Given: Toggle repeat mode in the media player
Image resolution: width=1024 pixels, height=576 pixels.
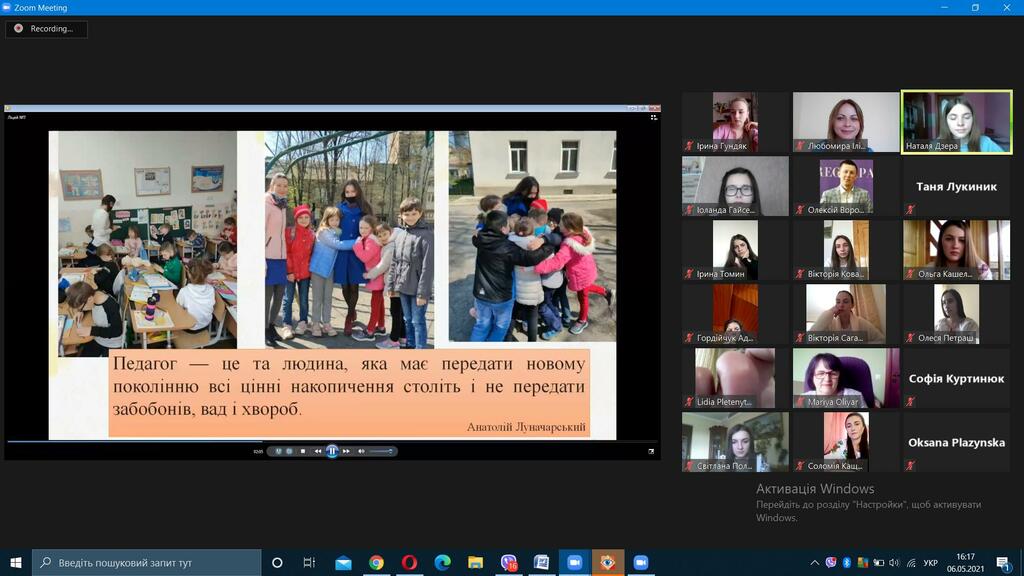Looking at the screenshot, I should 289,451.
